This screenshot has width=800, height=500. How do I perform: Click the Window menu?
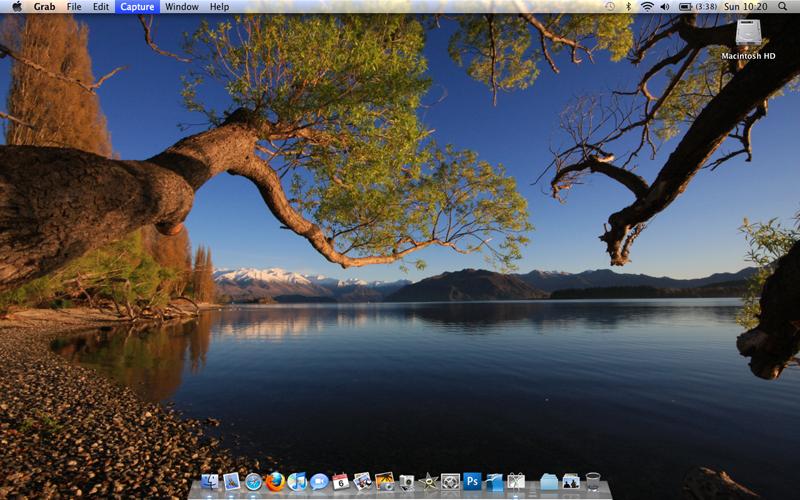(181, 7)
